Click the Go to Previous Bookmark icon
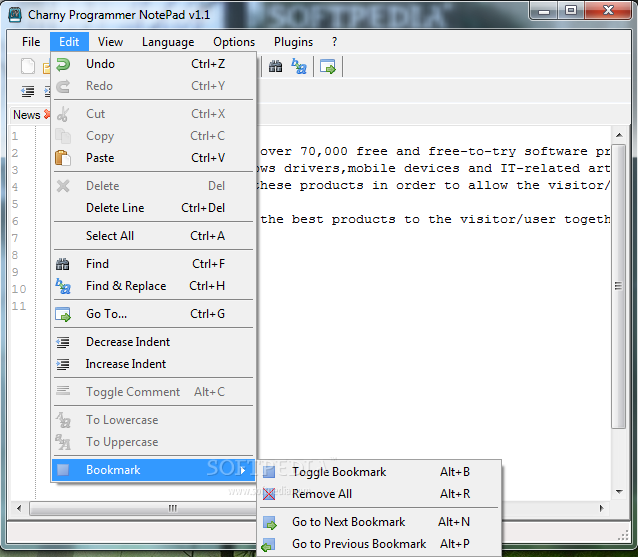Screen dimensions: 638x557 269,544
